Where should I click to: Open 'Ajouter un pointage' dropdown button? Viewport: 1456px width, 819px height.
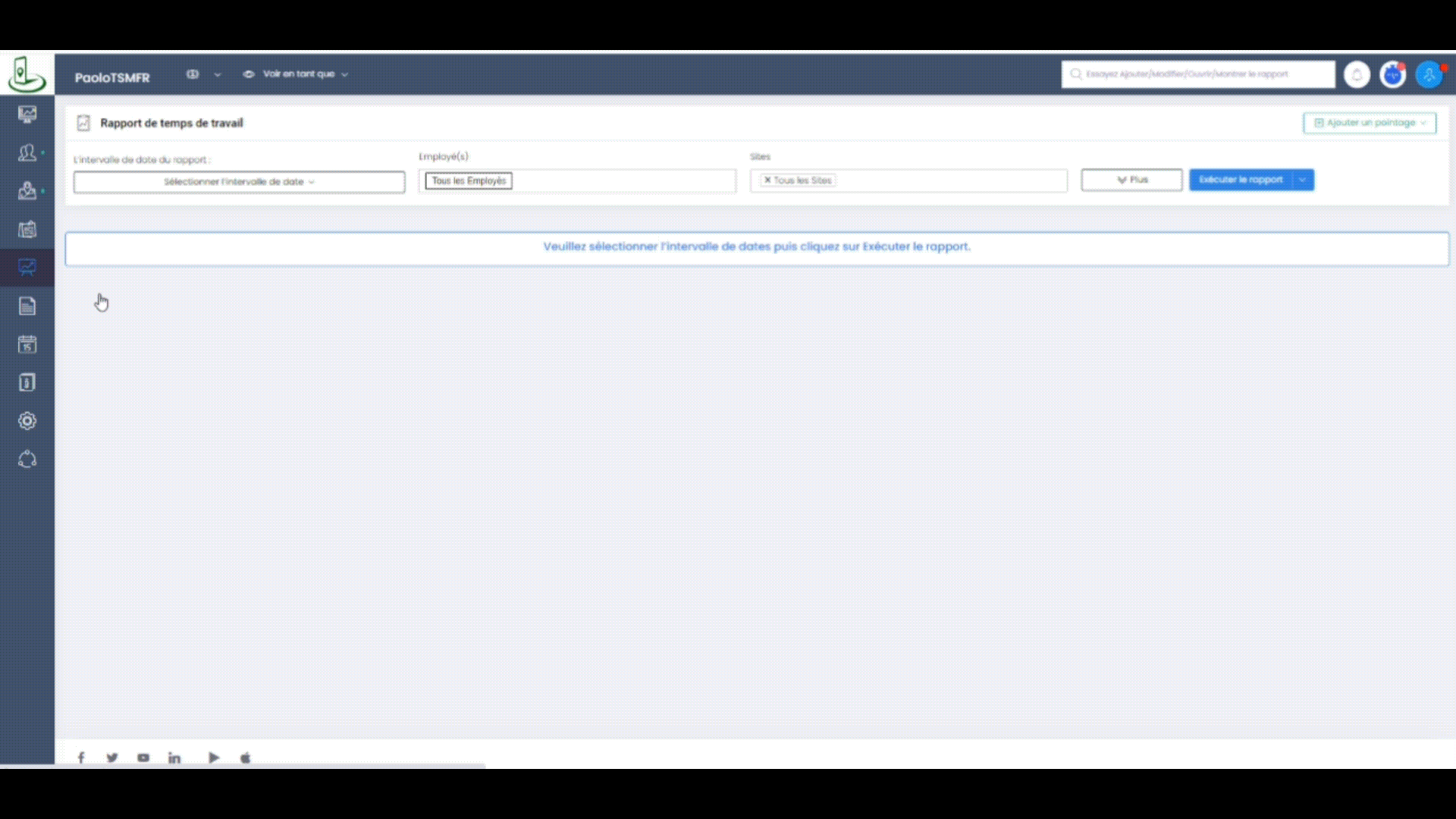click(x=1370, y=123)
